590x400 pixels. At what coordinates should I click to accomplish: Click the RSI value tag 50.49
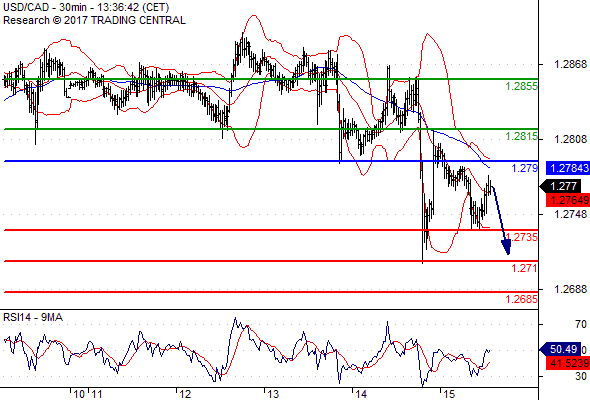tap(561, 349)
